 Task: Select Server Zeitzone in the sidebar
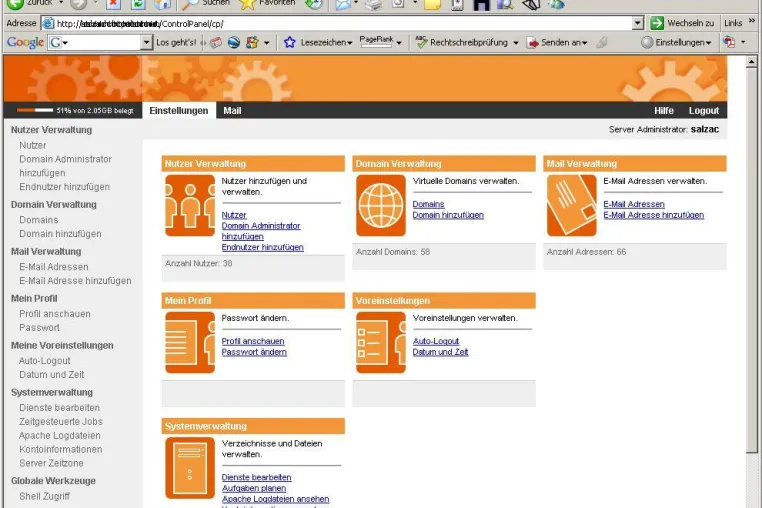(x=51, y=463)
